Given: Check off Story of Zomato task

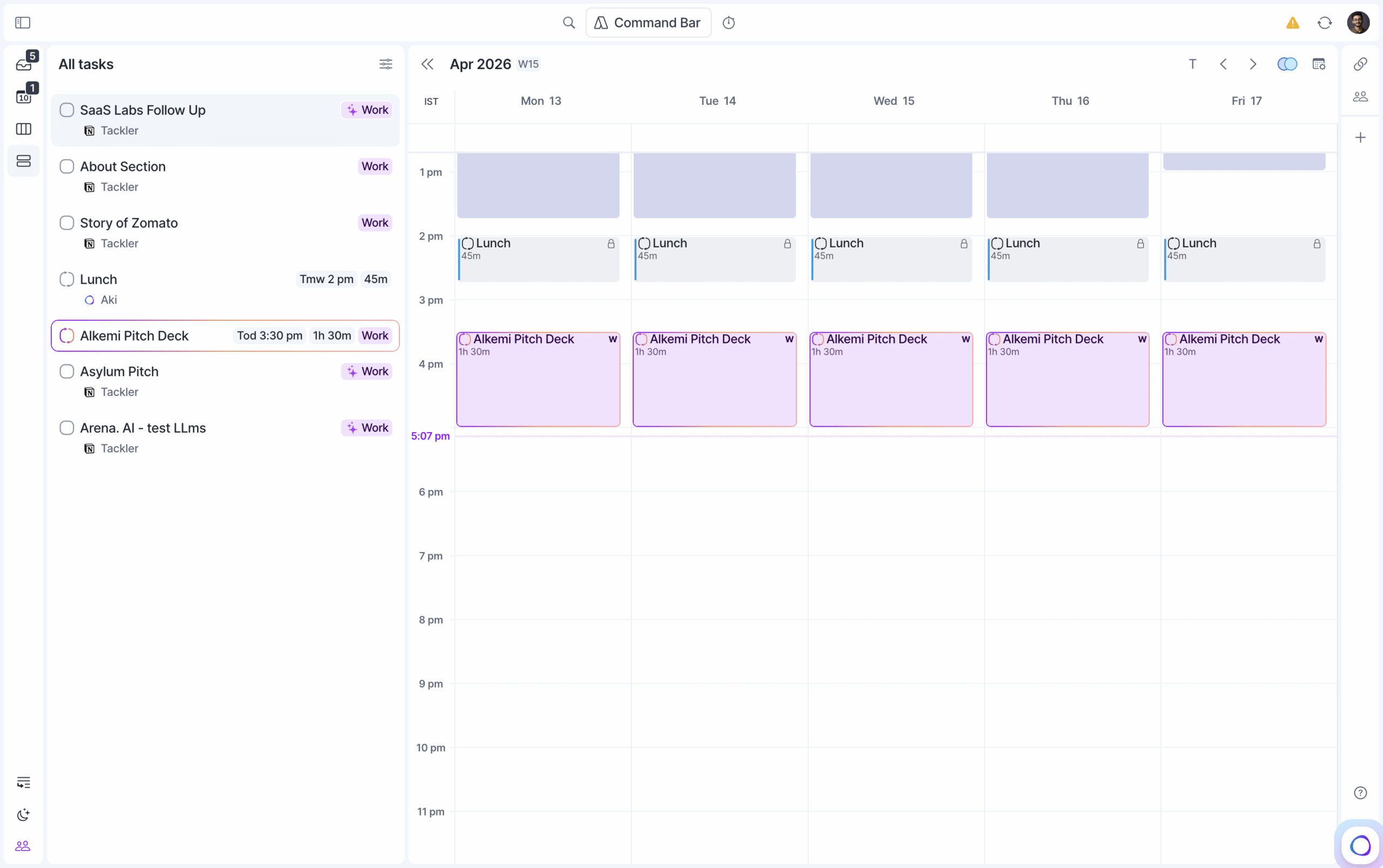Looking at the screenshot, I should (x=66, y=222).
